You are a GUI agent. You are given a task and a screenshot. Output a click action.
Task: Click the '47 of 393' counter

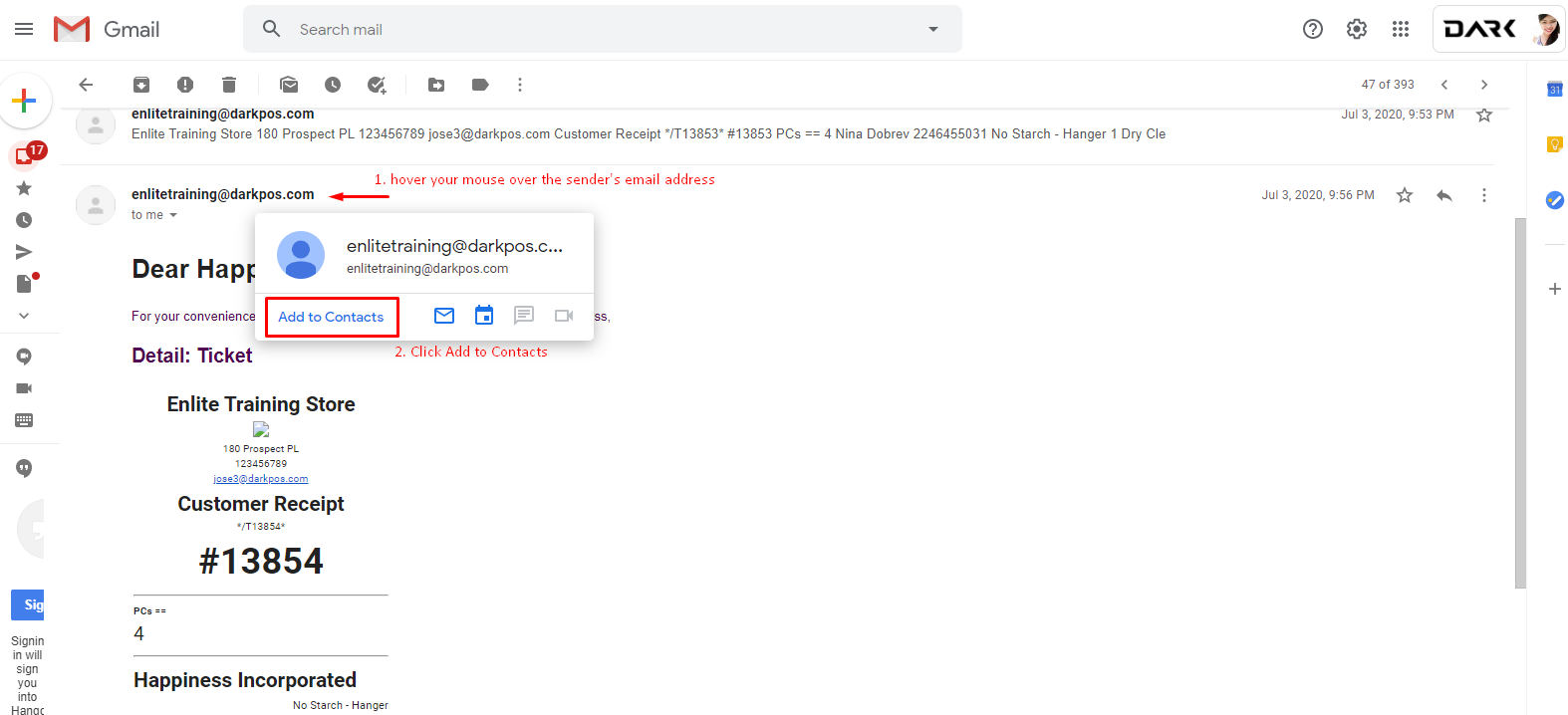coord(1388,85)
